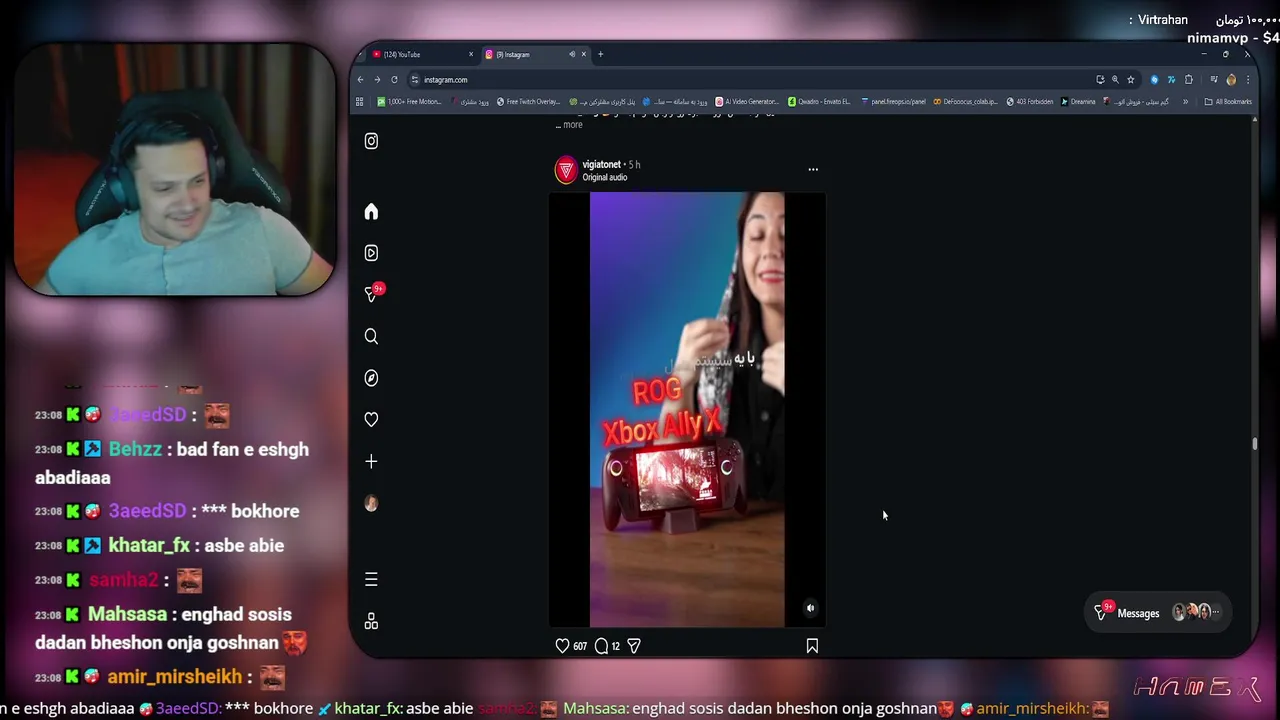Select the (9) Instagram tab
The height and width of the screenshot is (720, 1280).
[535, 54]
